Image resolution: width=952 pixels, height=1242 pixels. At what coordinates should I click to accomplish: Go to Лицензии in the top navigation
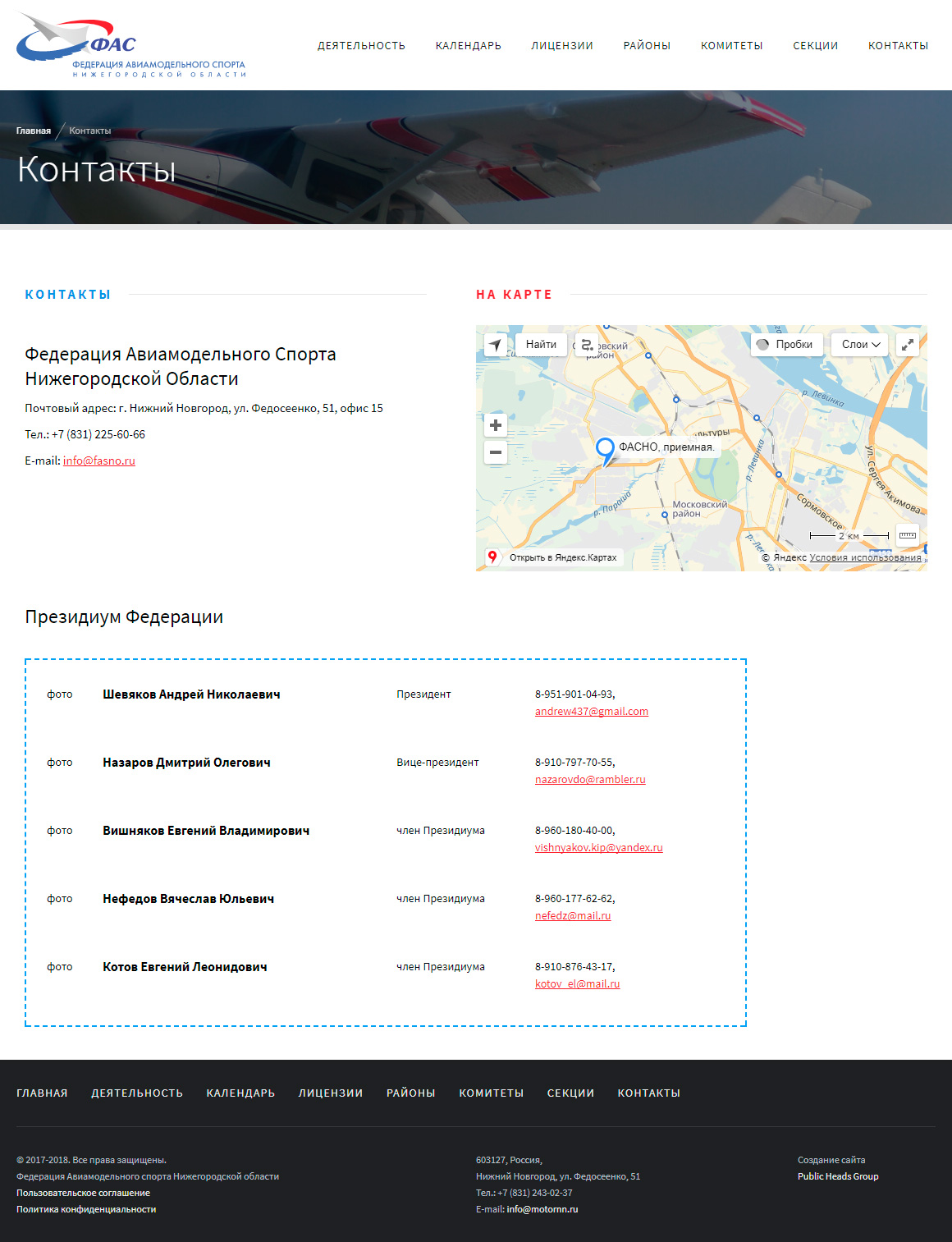click(x=562, y=46)
